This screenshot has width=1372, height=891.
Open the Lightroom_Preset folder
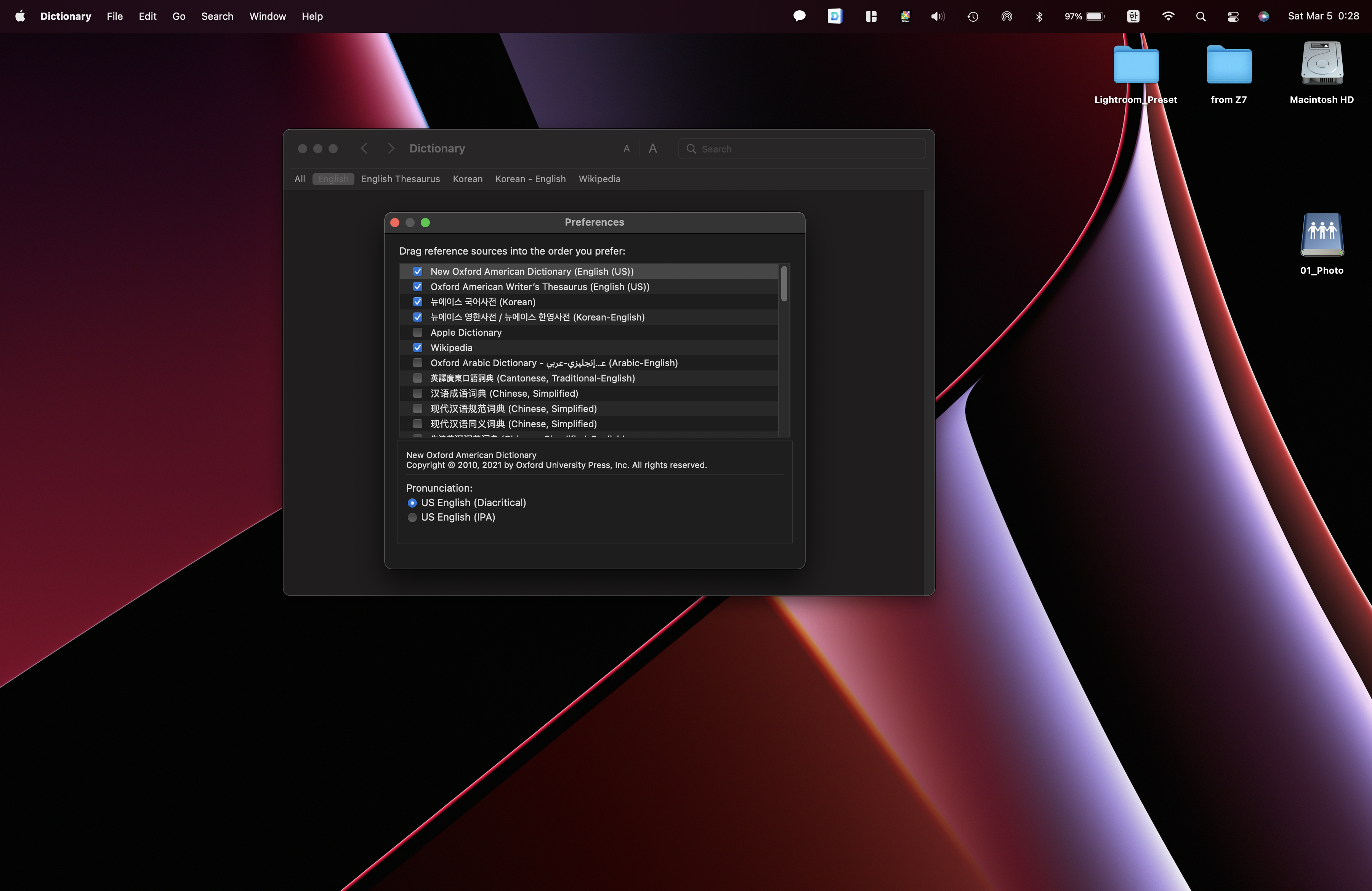pos(1136,64)
